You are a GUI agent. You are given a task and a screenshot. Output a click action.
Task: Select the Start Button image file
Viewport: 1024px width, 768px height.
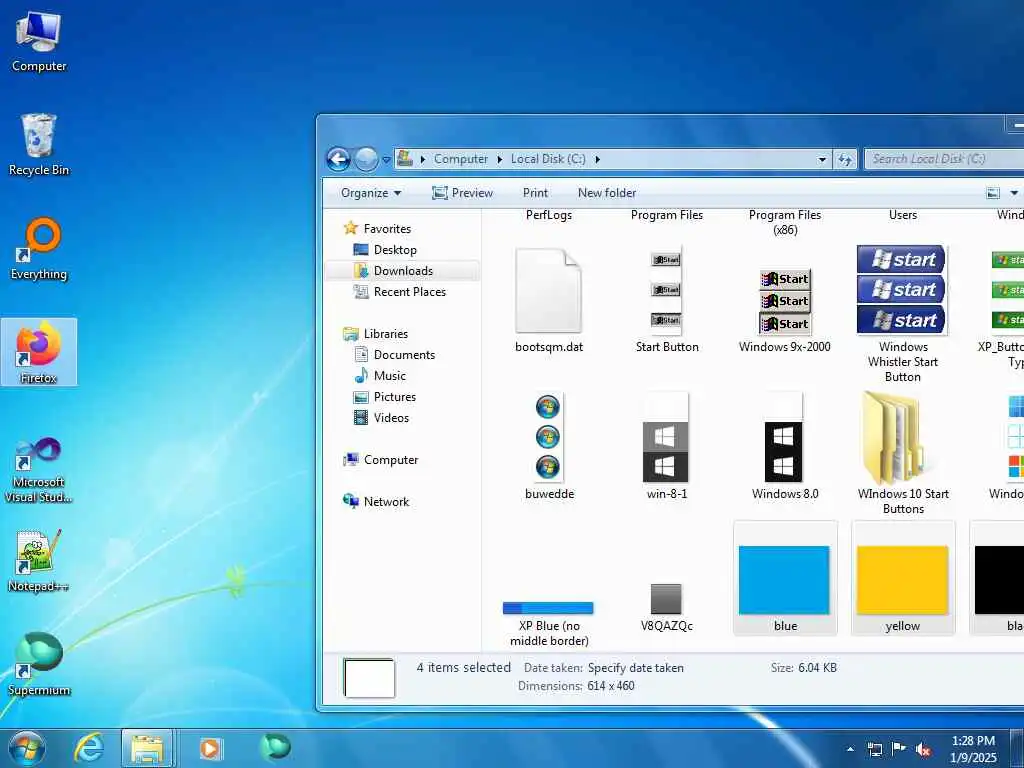point(667,300)
